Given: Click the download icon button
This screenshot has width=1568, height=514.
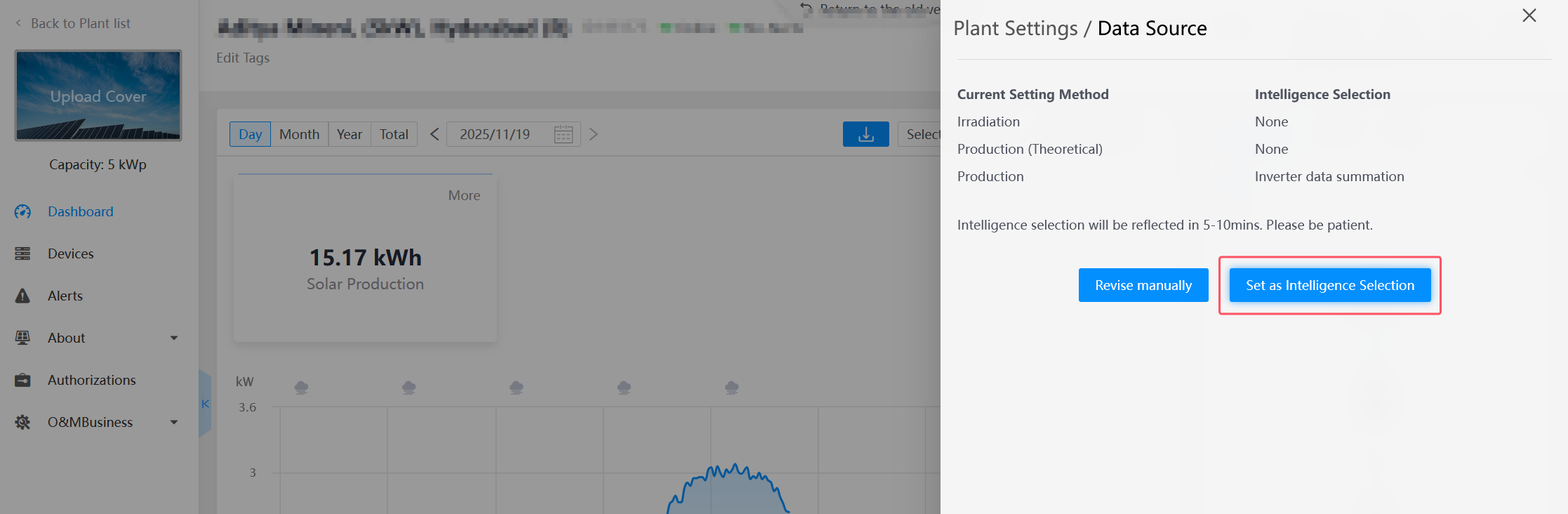Looking at the screenshot, I should [x=865, y=134].
